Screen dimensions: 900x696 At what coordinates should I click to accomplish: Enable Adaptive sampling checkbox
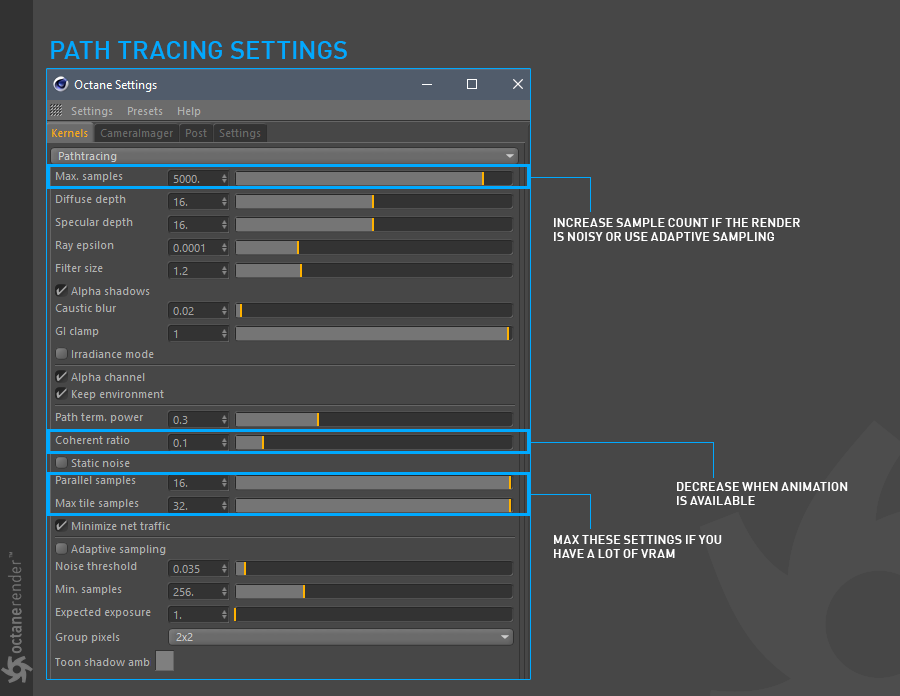tap(62, 549)
